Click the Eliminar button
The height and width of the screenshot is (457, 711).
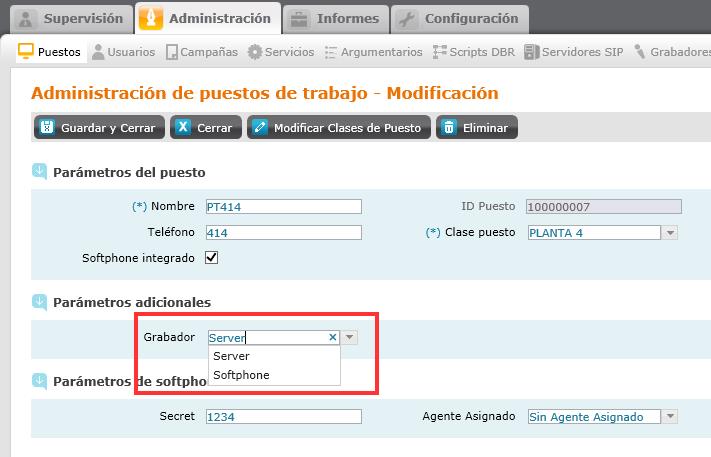pyautogui.click(x=477, y=128)
